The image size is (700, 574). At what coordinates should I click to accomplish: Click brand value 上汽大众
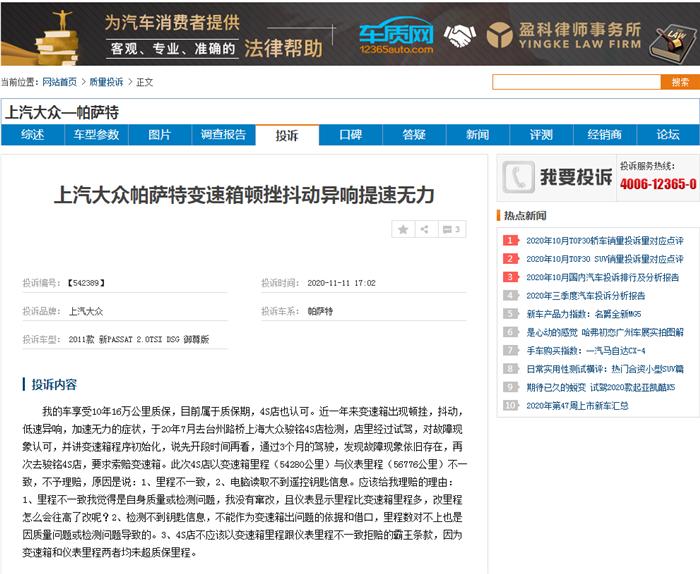pyautogui.click(x=86, y=312)
